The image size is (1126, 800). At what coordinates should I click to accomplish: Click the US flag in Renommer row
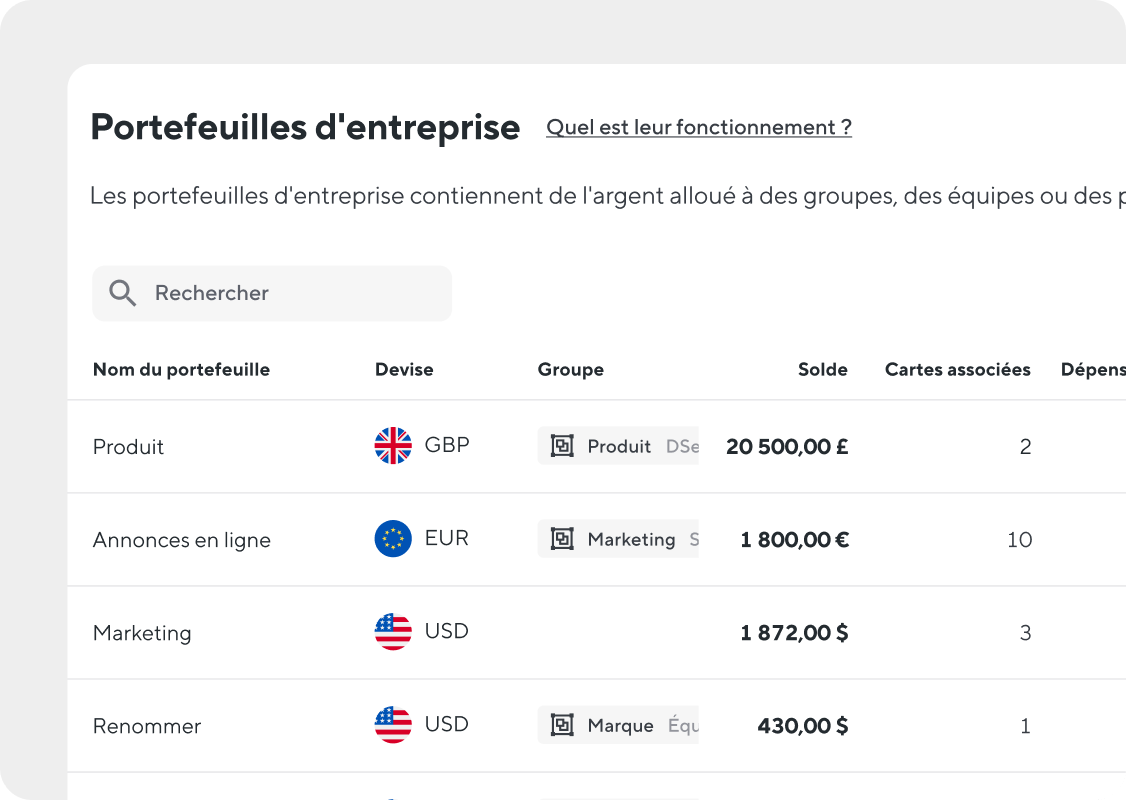tap(393, 725)
